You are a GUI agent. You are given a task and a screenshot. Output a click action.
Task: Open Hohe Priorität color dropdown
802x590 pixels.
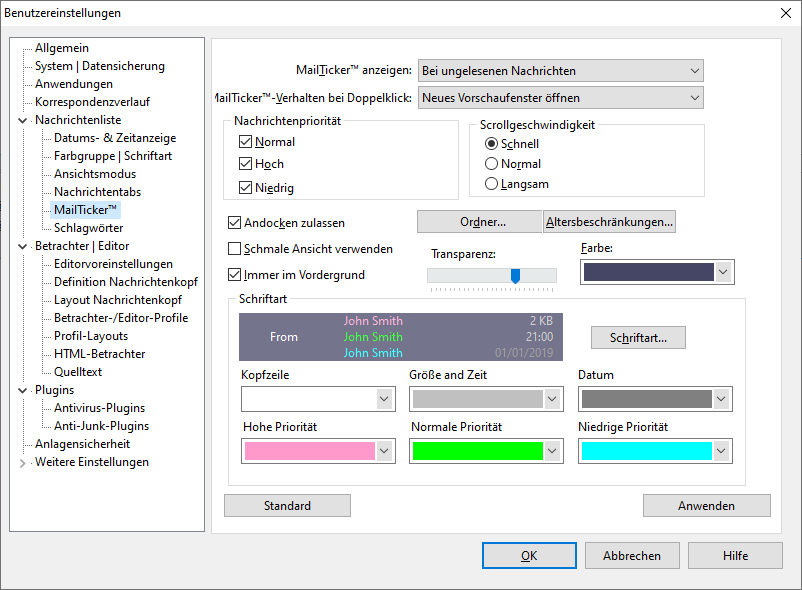click(384, 451)
